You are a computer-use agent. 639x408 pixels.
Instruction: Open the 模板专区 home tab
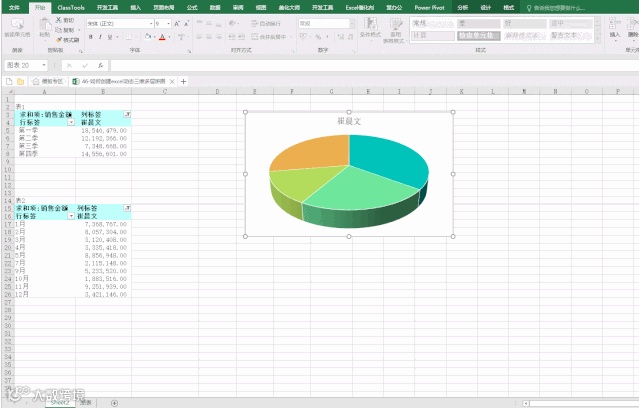pos(48,82)
